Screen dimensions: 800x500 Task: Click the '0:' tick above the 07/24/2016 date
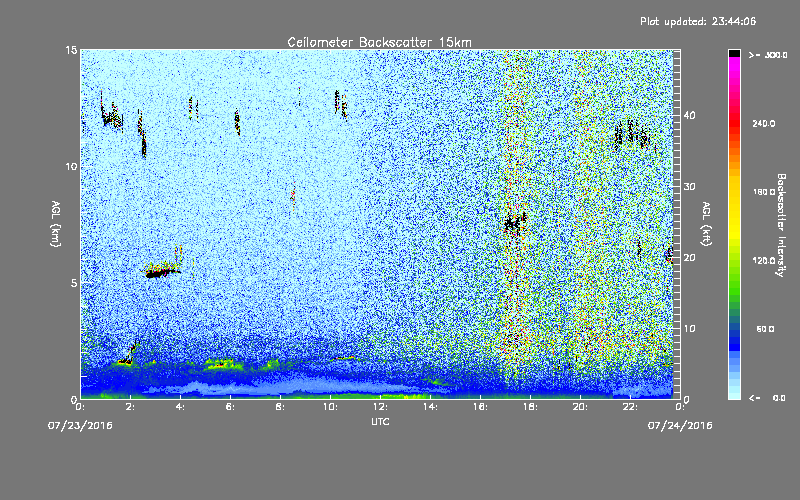pyautogui.click(x=680, y=407)
